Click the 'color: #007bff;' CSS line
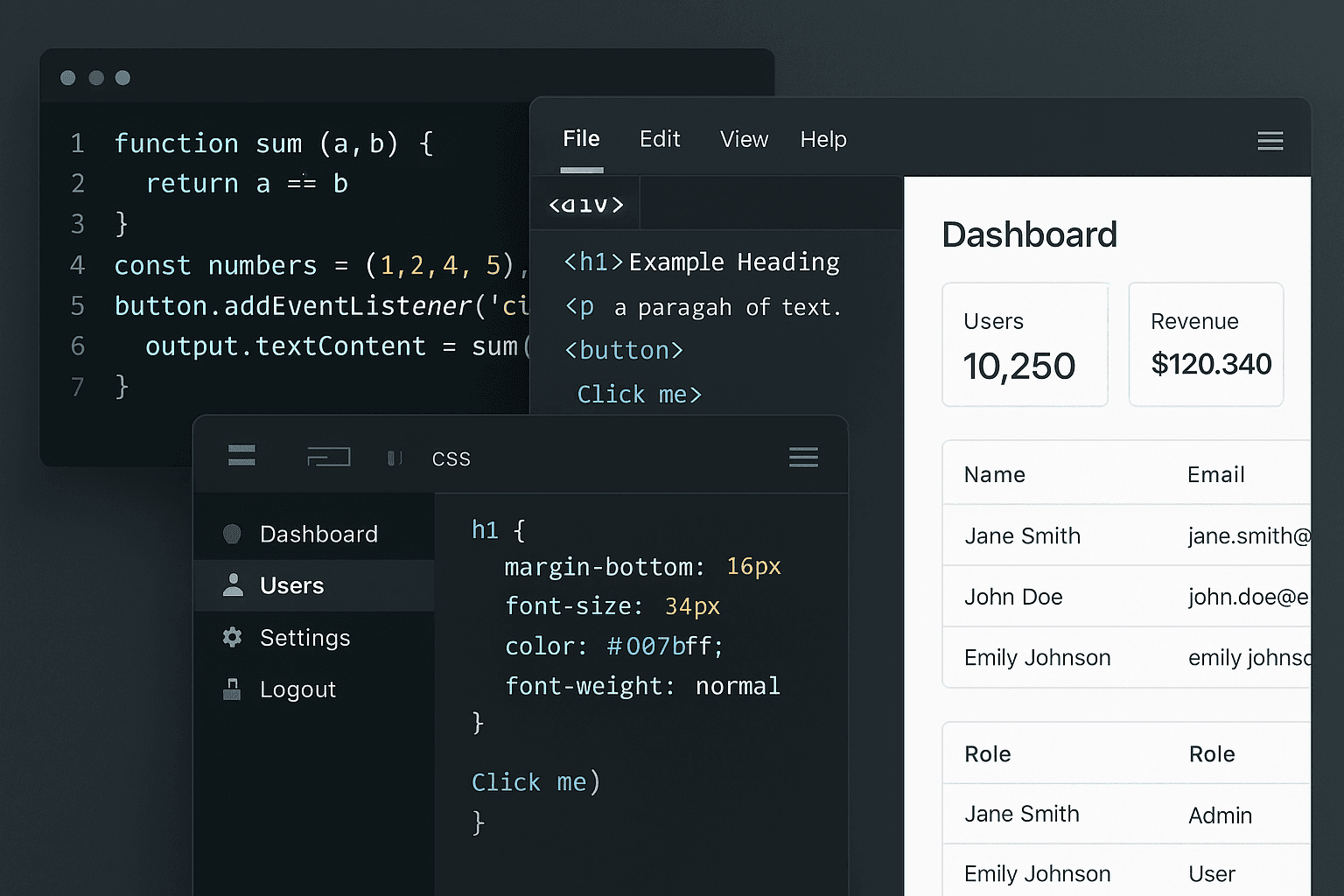The image size is (1344, 896). tap(614, 647)
